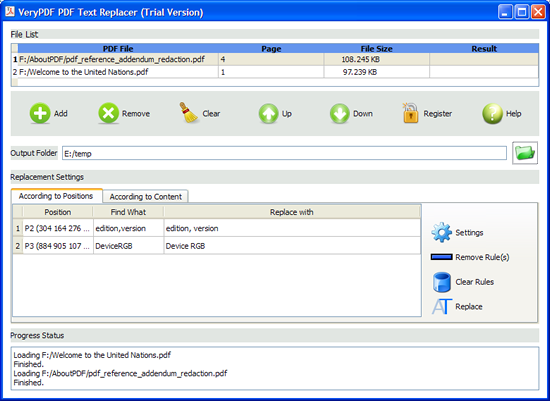The width and height of the screenshot is (550, 401).
Task: Select the DeviceRGB replacement rule row
Action: (x=216, y=246)
